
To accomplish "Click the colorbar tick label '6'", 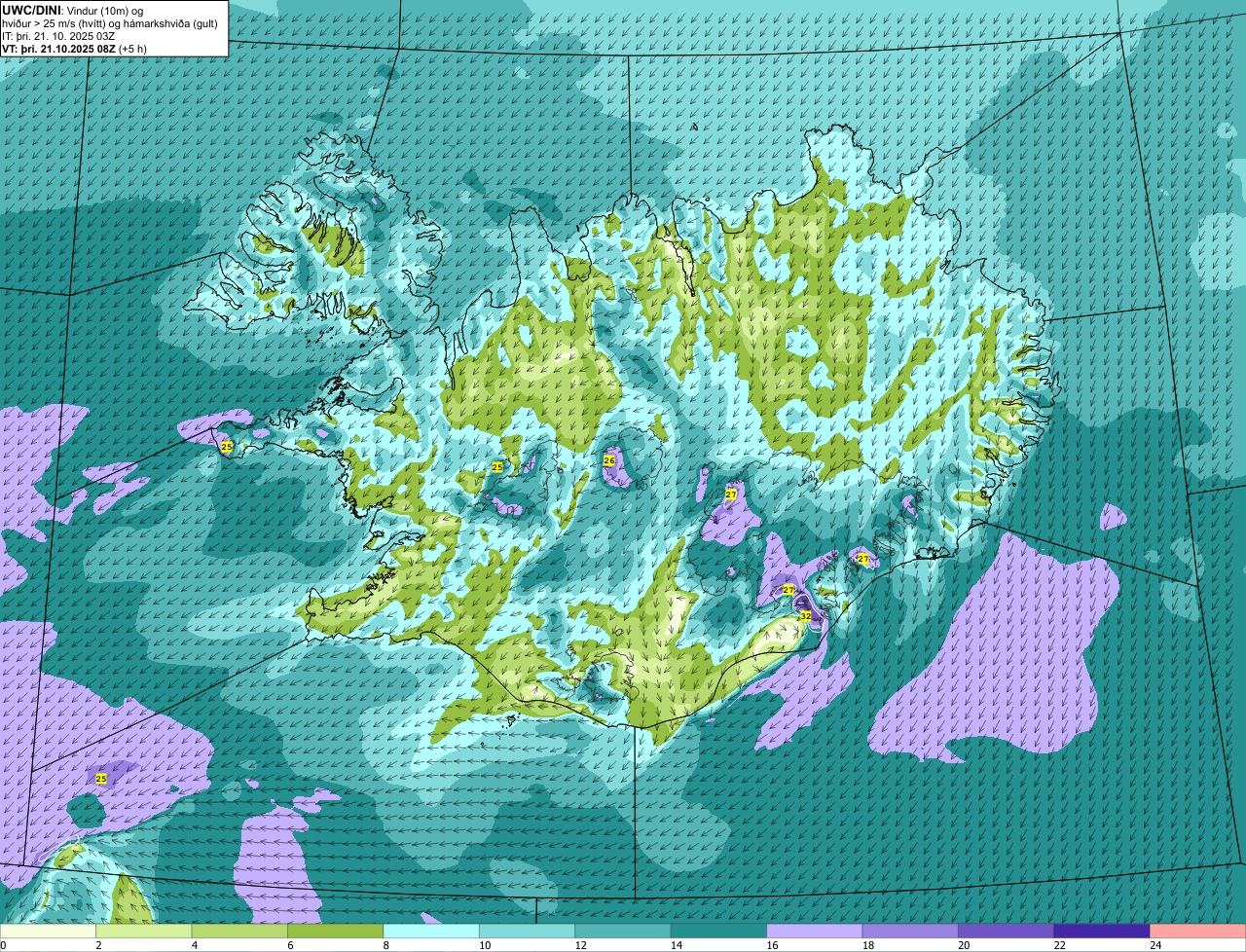I will (x=290, y=945).
